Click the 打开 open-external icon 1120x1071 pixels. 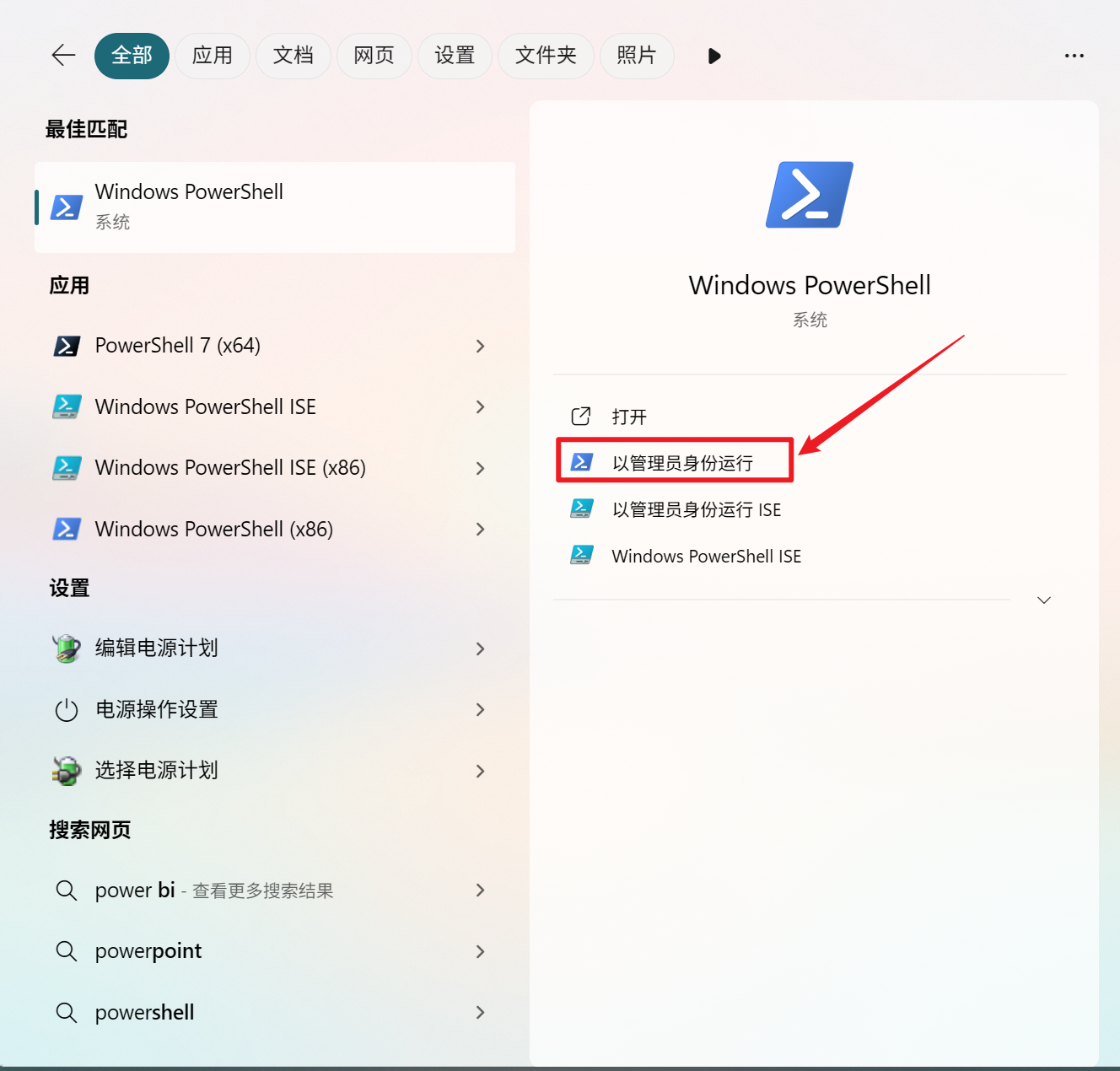pyautogui.click(x=581, y=416)
